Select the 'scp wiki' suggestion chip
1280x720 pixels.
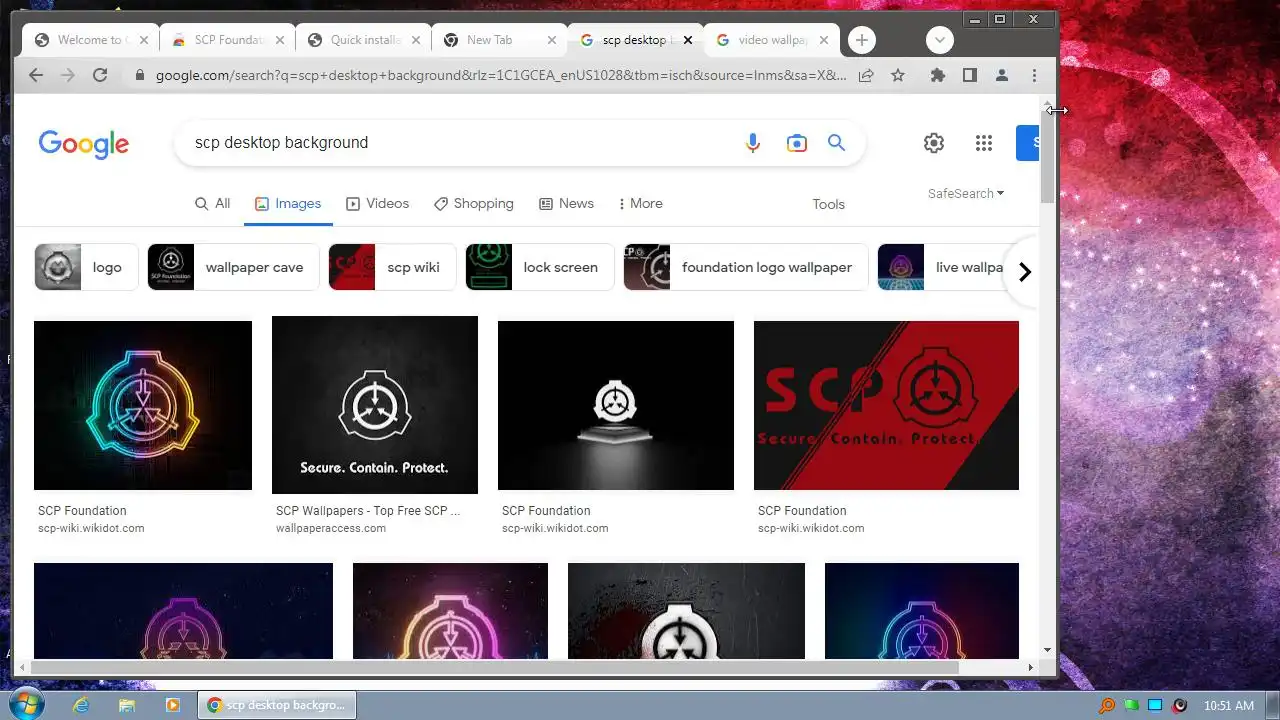[x=392, y=267]
